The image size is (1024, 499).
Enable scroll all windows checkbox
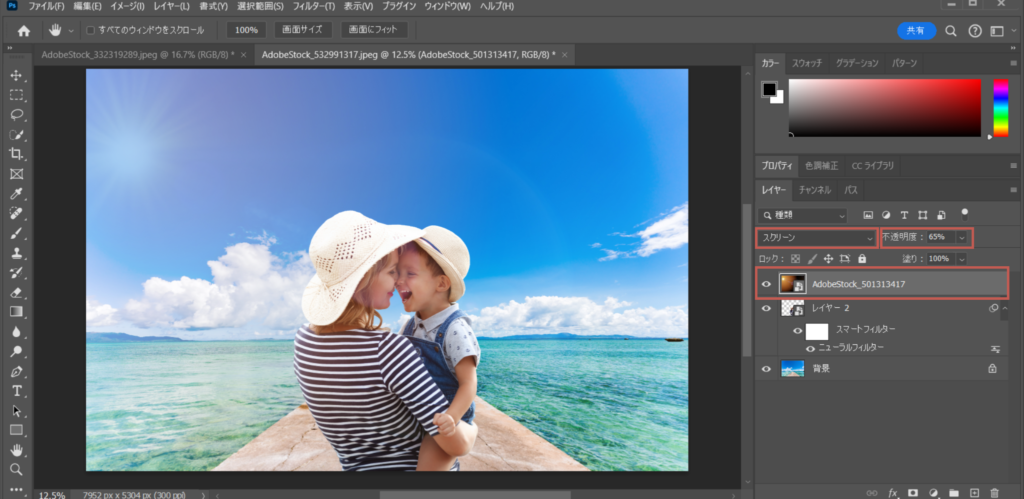tap(92, 30)
